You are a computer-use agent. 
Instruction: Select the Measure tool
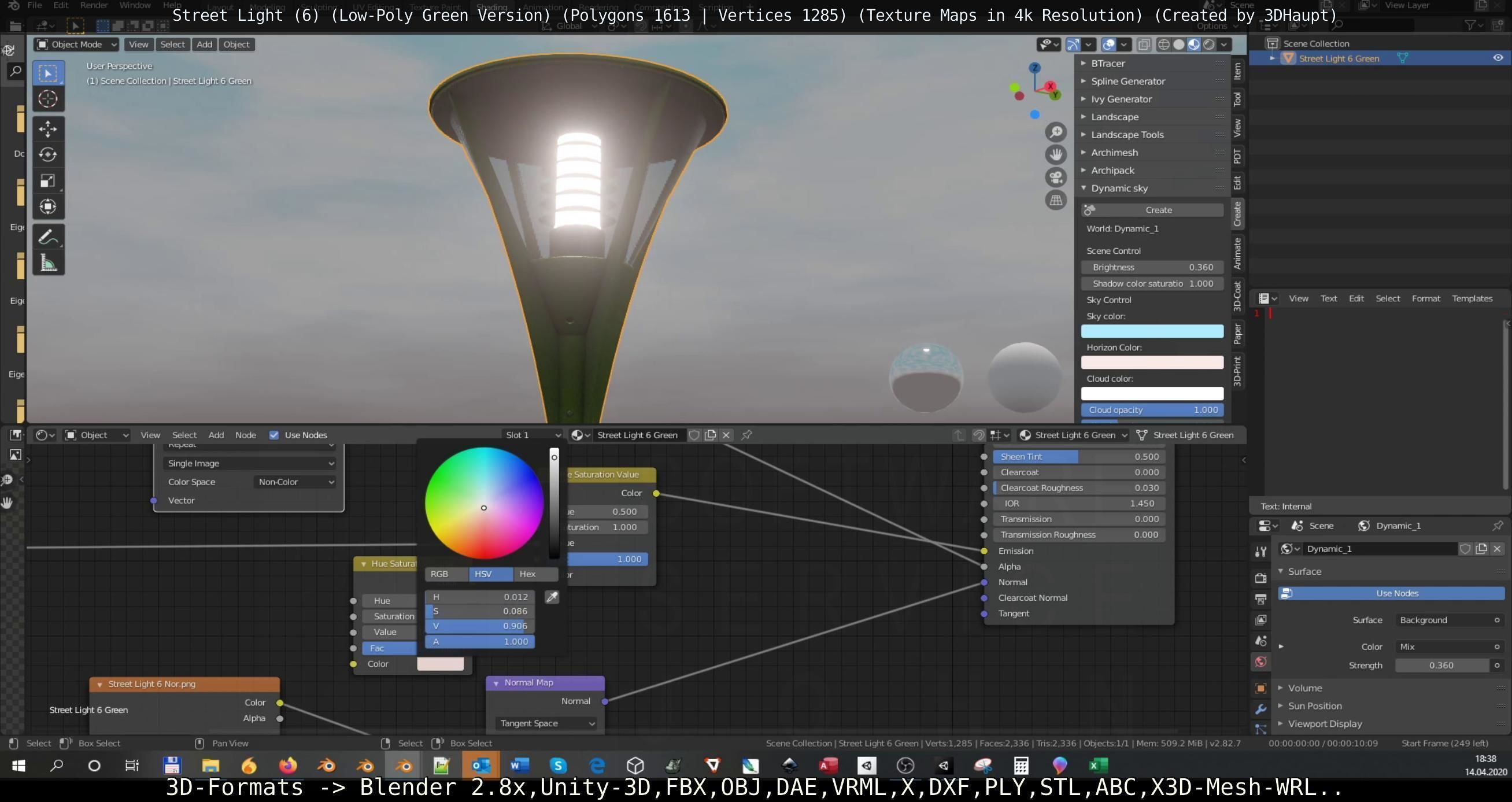click(x=48, y=263)
